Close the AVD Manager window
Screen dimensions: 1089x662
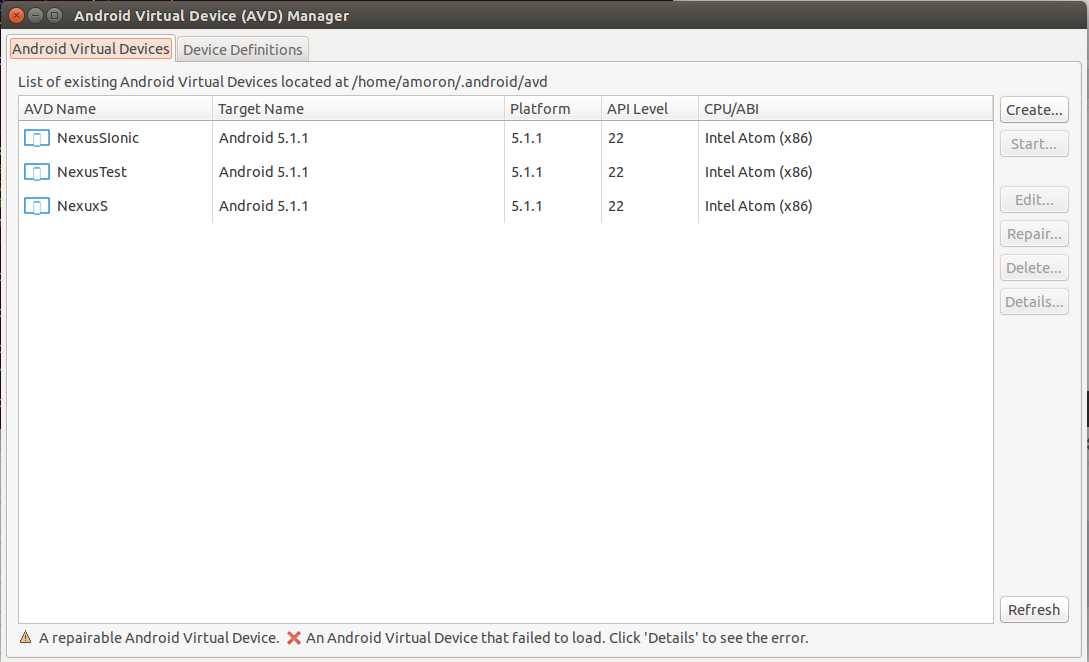pos(17,15)
